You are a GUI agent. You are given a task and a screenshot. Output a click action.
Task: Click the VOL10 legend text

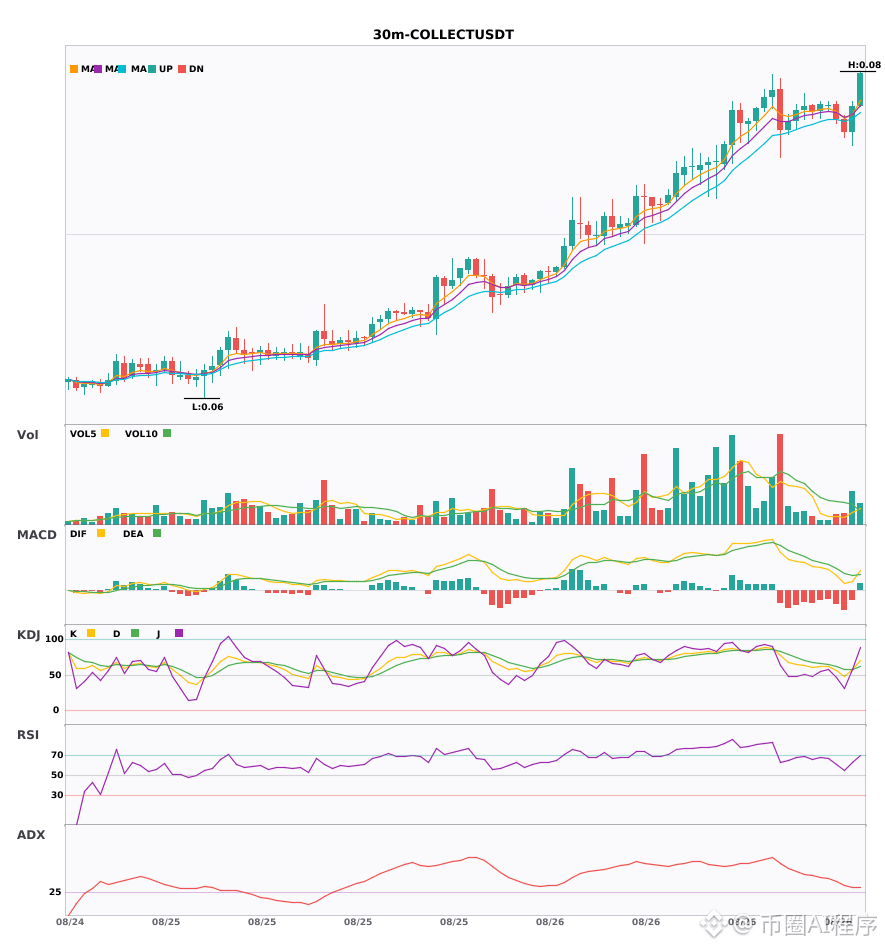point(141,434)
